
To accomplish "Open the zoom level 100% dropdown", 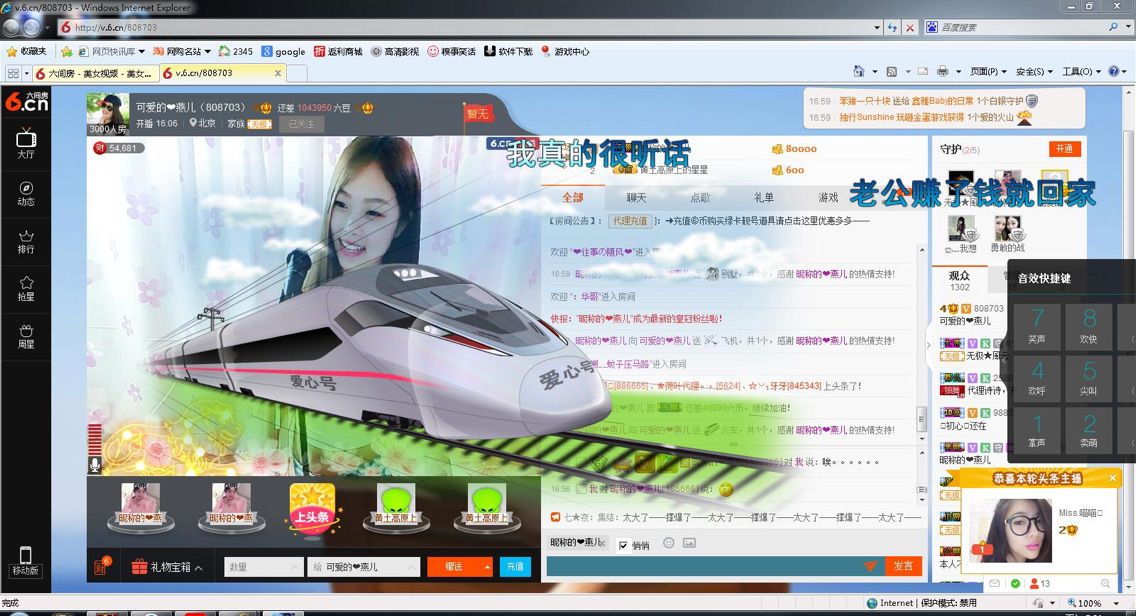I will click(x=1116, y=603).
